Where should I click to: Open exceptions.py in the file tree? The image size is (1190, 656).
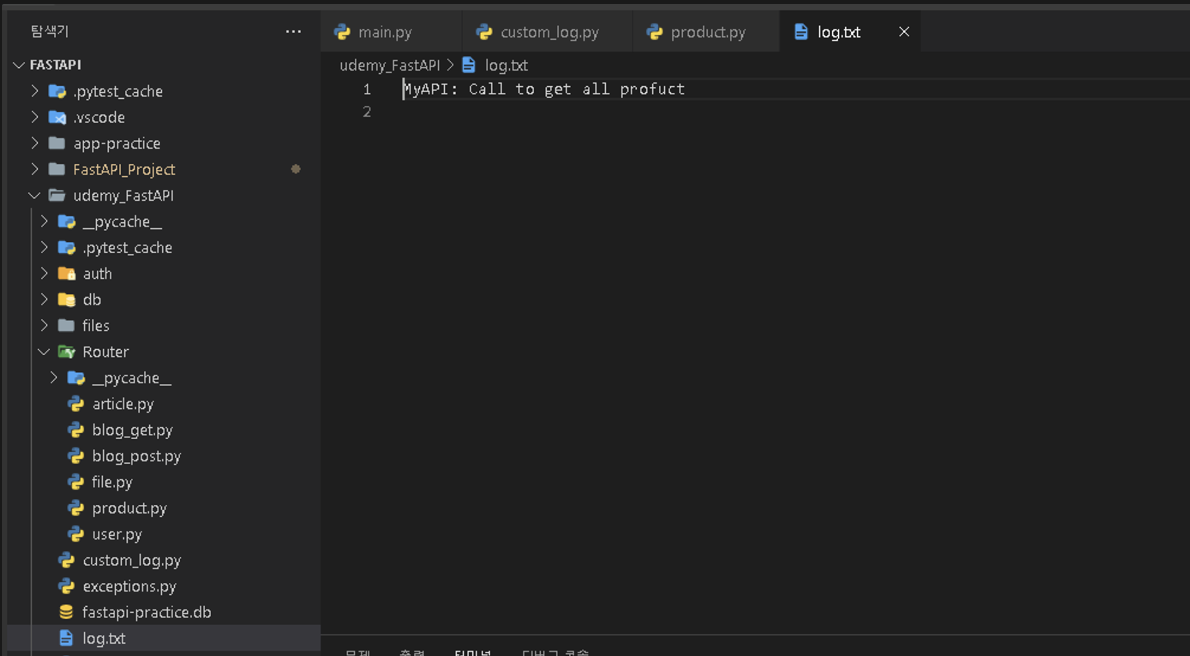129,586
